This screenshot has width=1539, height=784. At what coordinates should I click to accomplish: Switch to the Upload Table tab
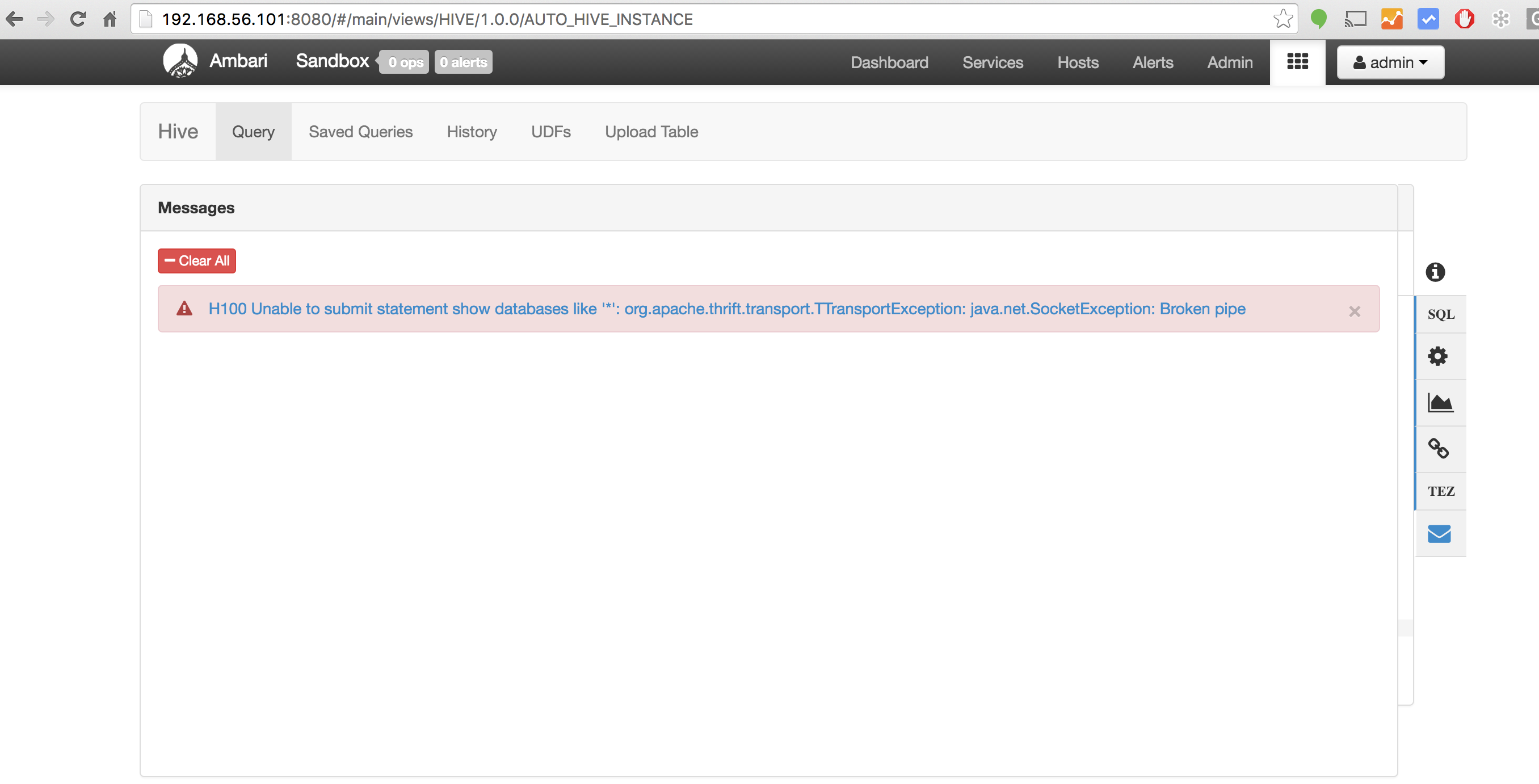(x=651, y=132)
